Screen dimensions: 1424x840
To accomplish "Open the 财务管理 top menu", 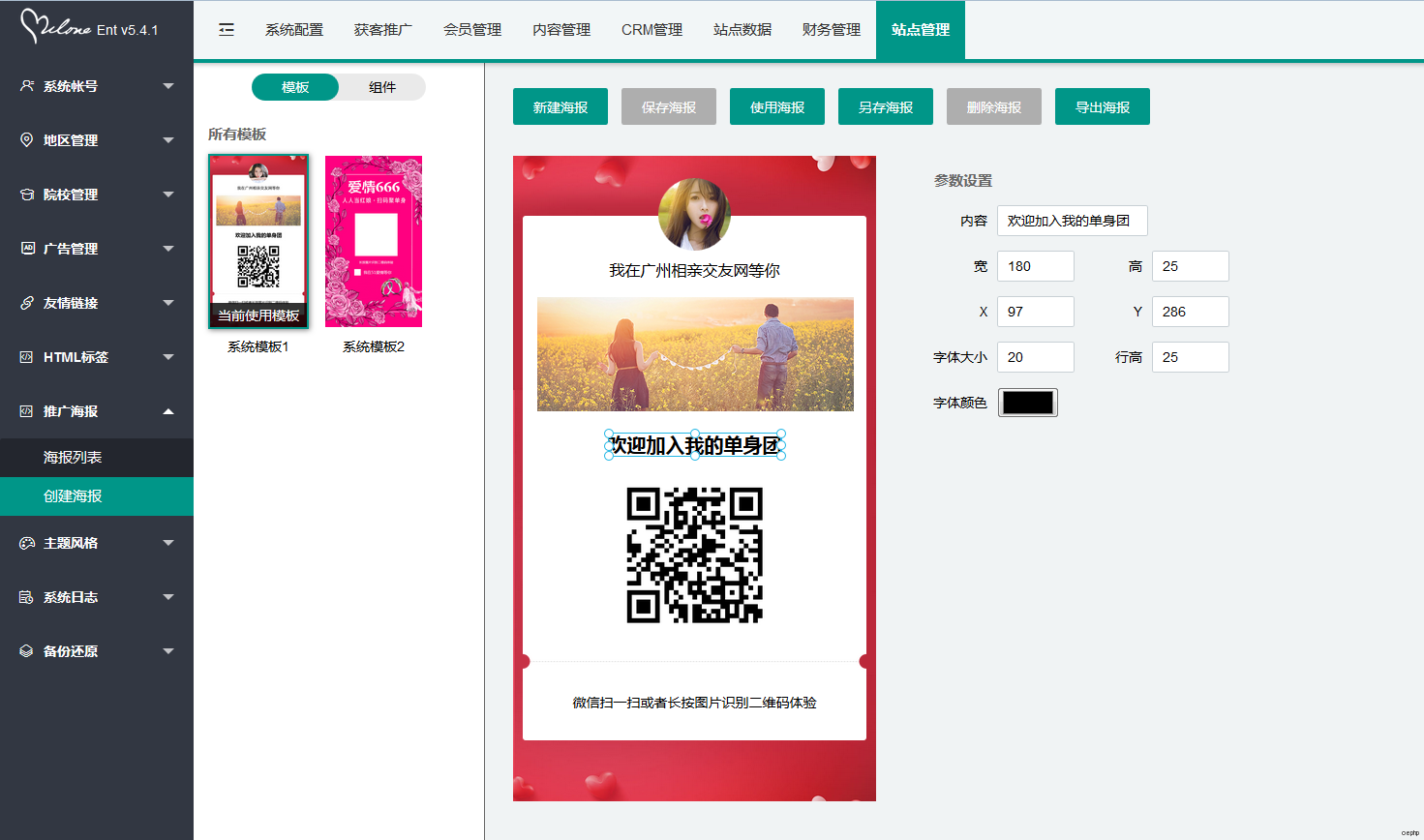I will click(832, 30).
